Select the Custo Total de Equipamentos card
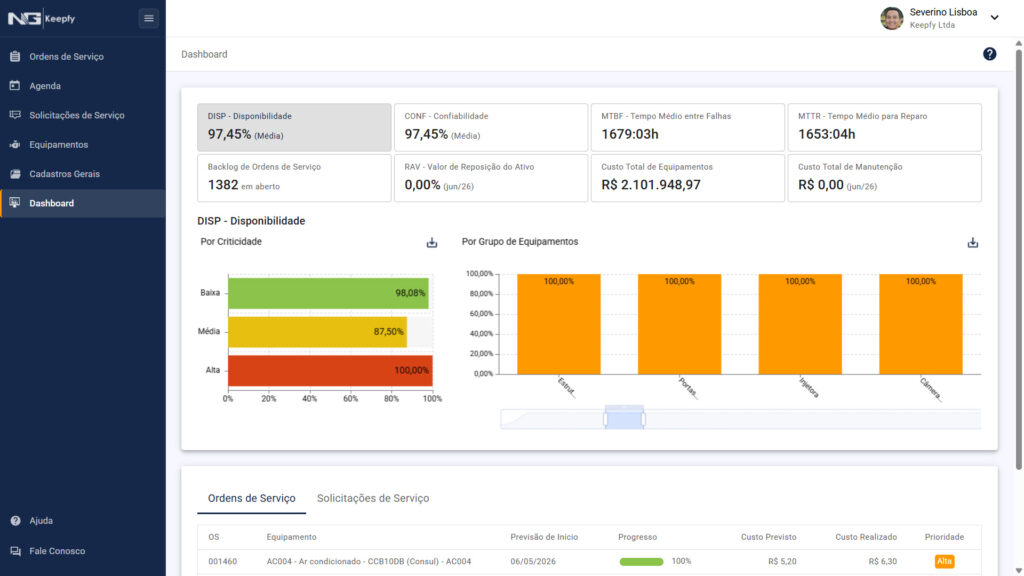This screenshot has width=1024, height=576. pyautogui.click(x=687, y=178)
